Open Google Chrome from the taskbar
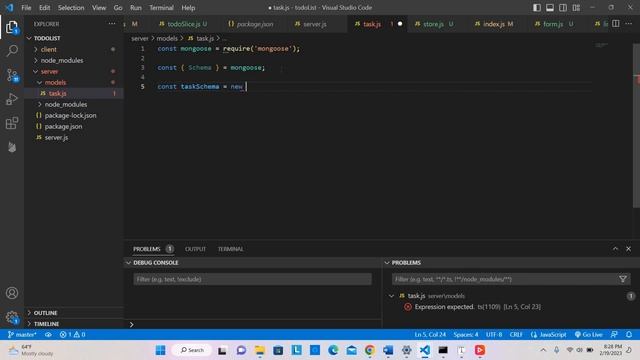Image resolution: width=640 pixels, height=360 pixels. 370,350
